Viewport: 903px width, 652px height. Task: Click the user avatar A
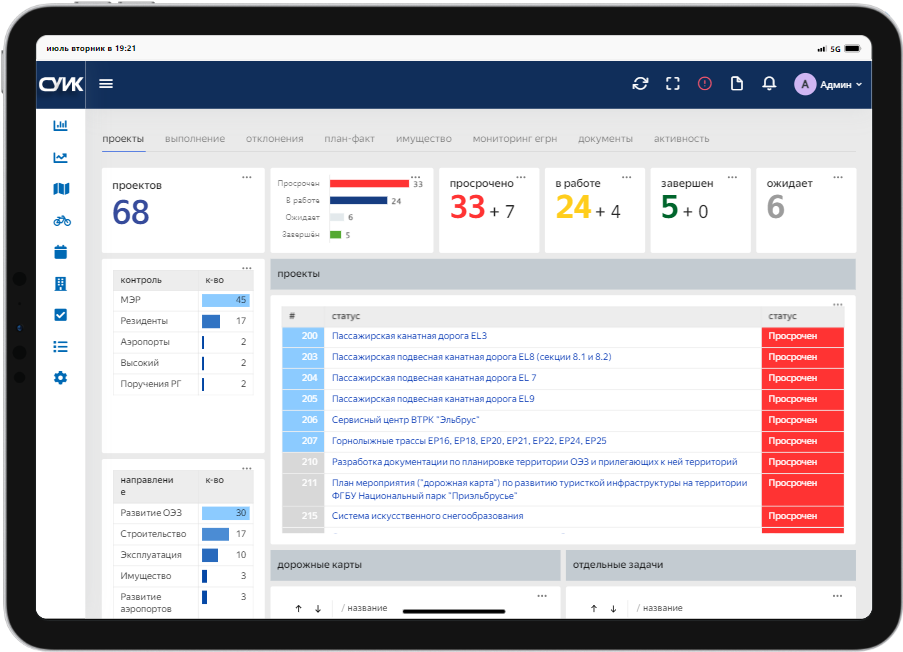pos(805,84)
